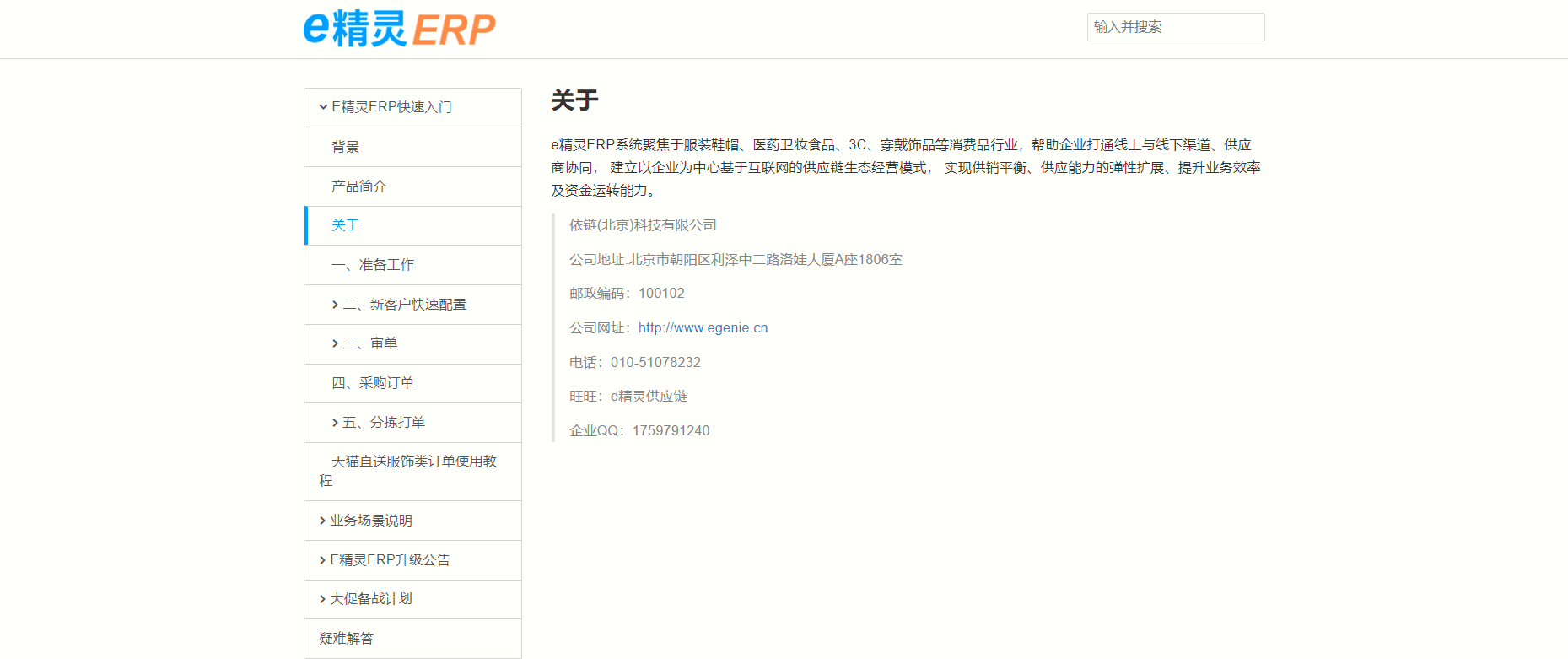This screenshot has height=659, width=1568.
Task: Expand 二、新客户快速配置 chevron
Action: (x=335, y=305)
